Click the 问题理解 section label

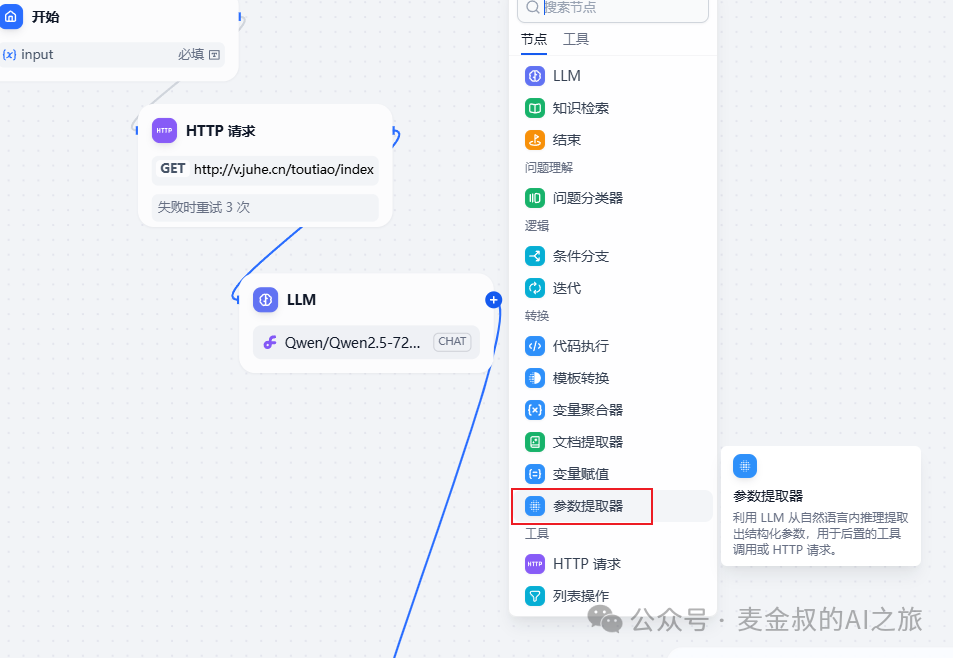click(549, 168)
